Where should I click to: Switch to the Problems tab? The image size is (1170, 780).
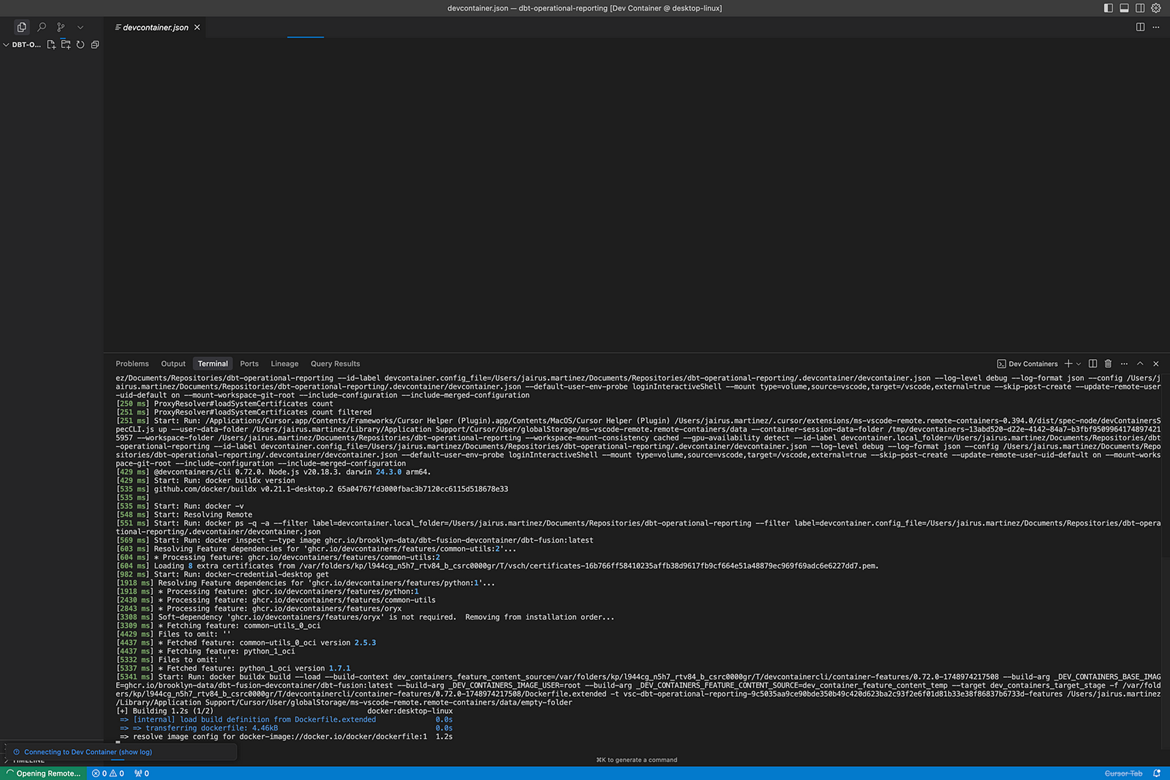tap(131, 363)
